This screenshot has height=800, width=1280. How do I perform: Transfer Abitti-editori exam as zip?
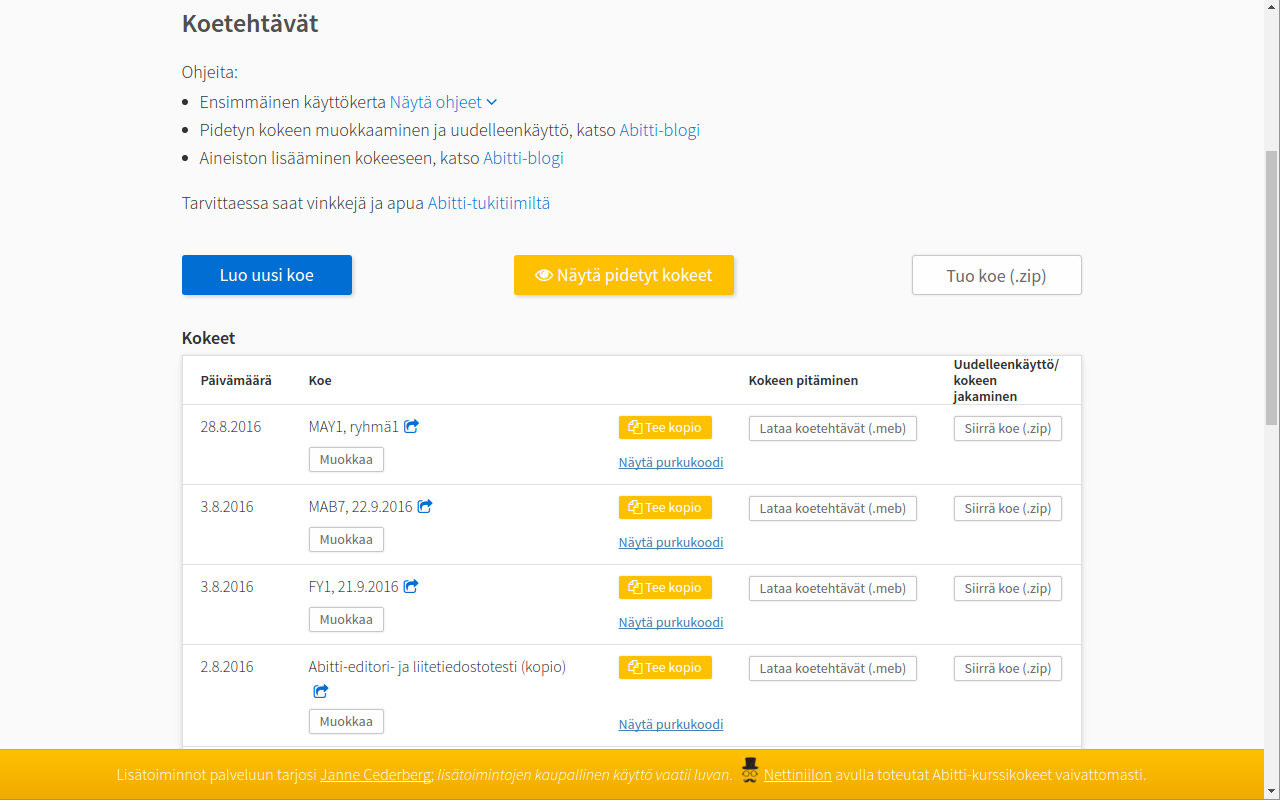(1008, 668)
